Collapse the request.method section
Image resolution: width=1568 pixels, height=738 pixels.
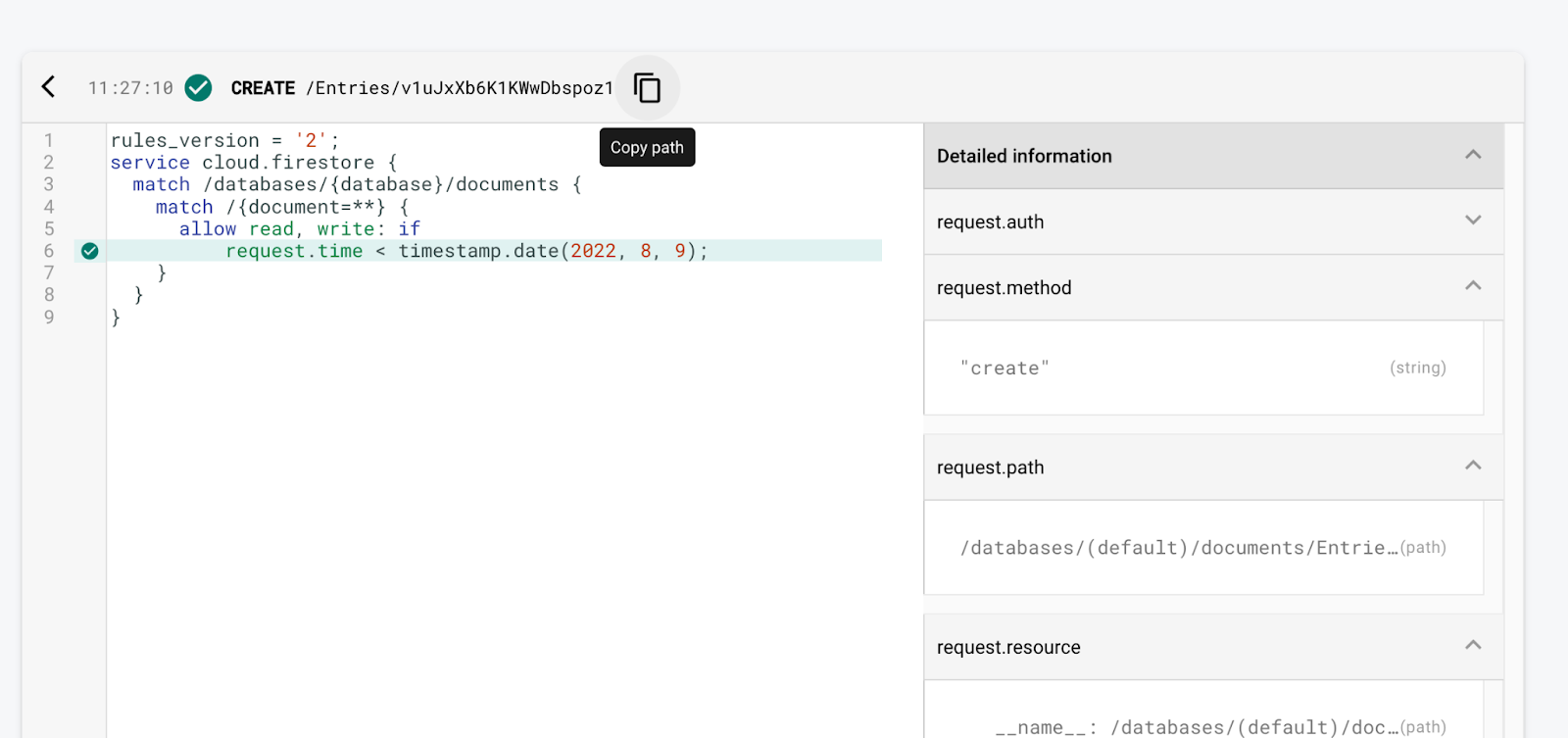pyautogui.click(x=1472, y=286)
